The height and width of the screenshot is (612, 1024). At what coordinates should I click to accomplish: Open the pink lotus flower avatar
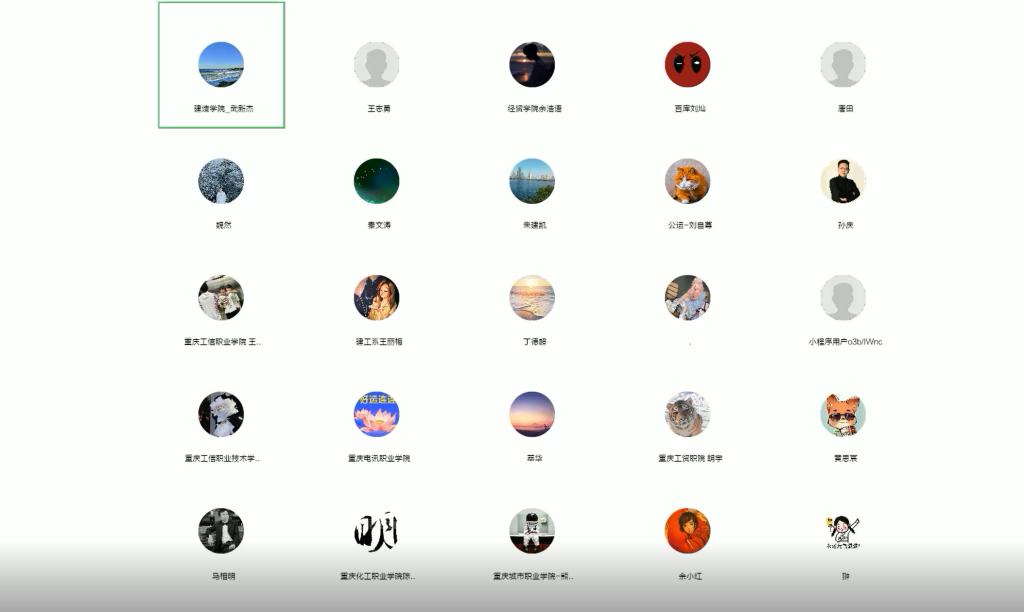(x=377, y=414)
